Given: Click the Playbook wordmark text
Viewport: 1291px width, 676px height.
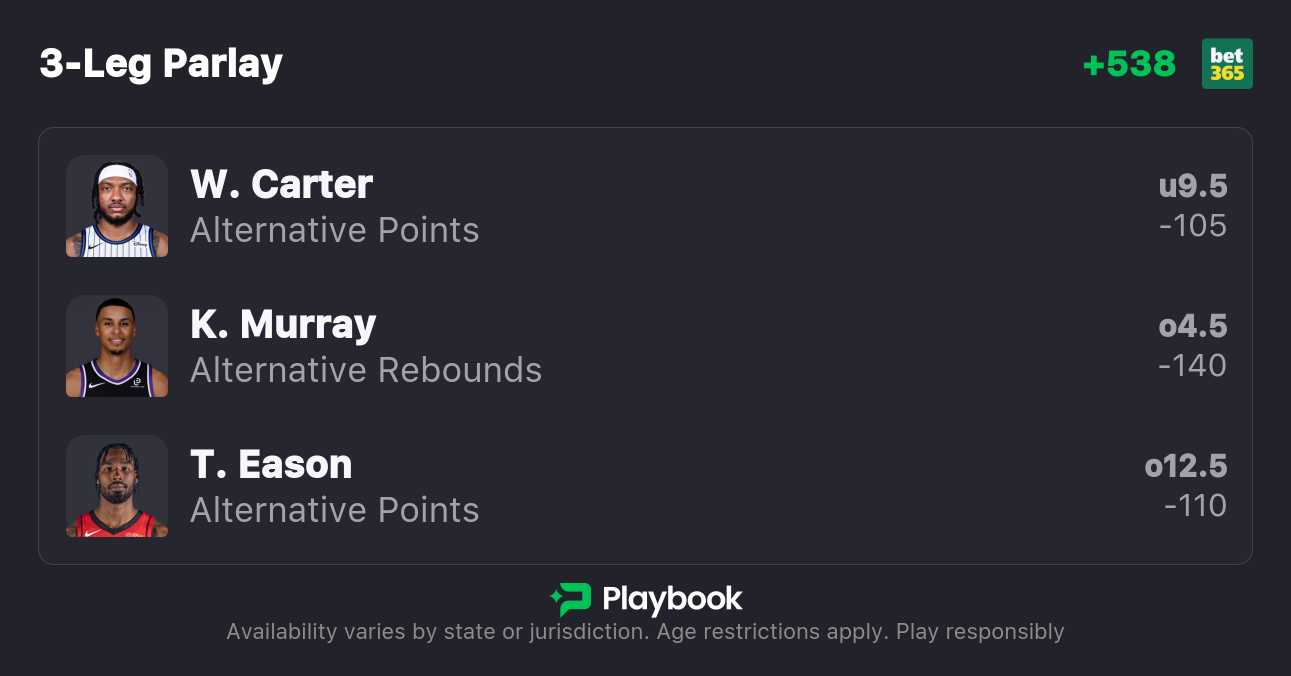Looking at the screenshot, I should click(672, 599).
